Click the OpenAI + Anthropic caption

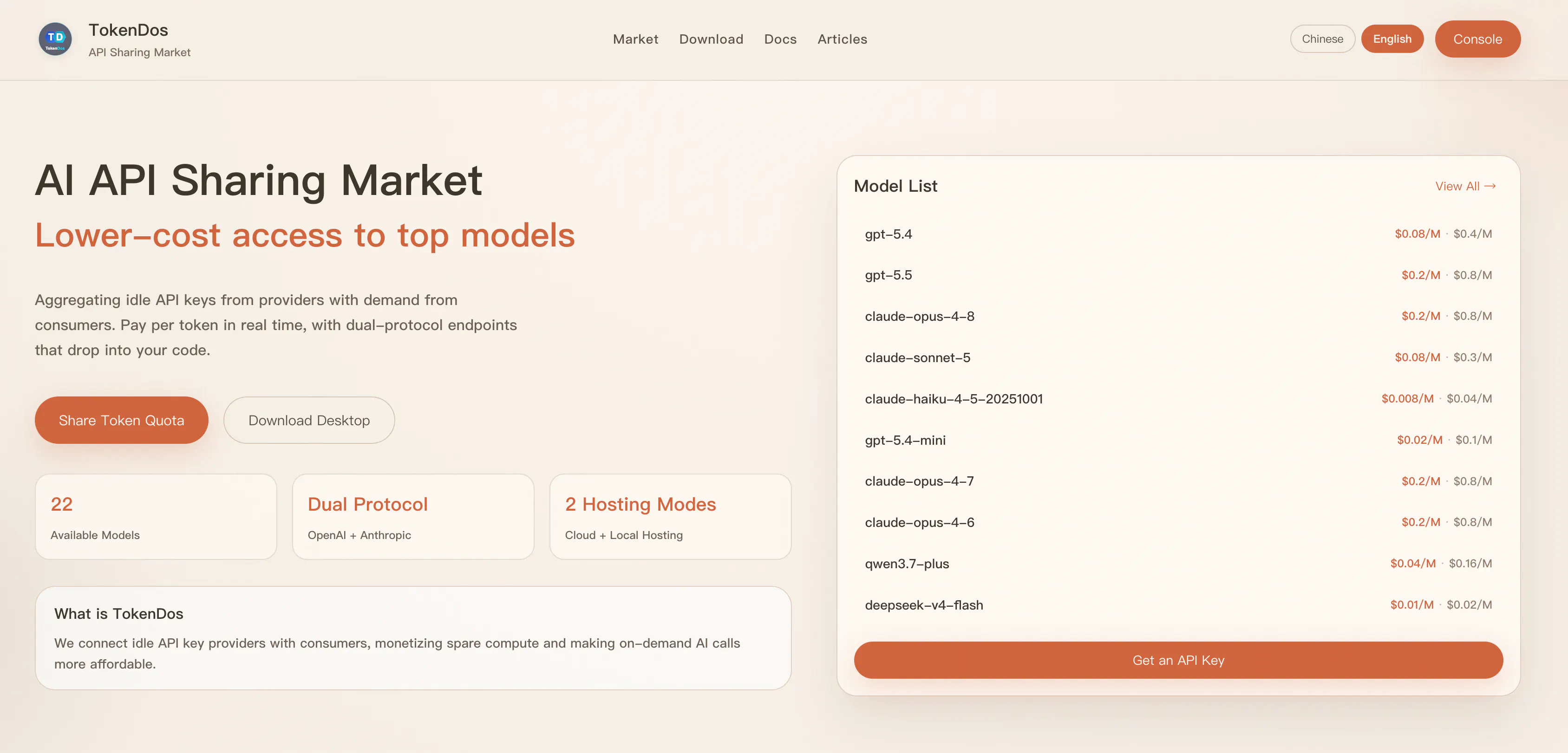pos(359,535)
